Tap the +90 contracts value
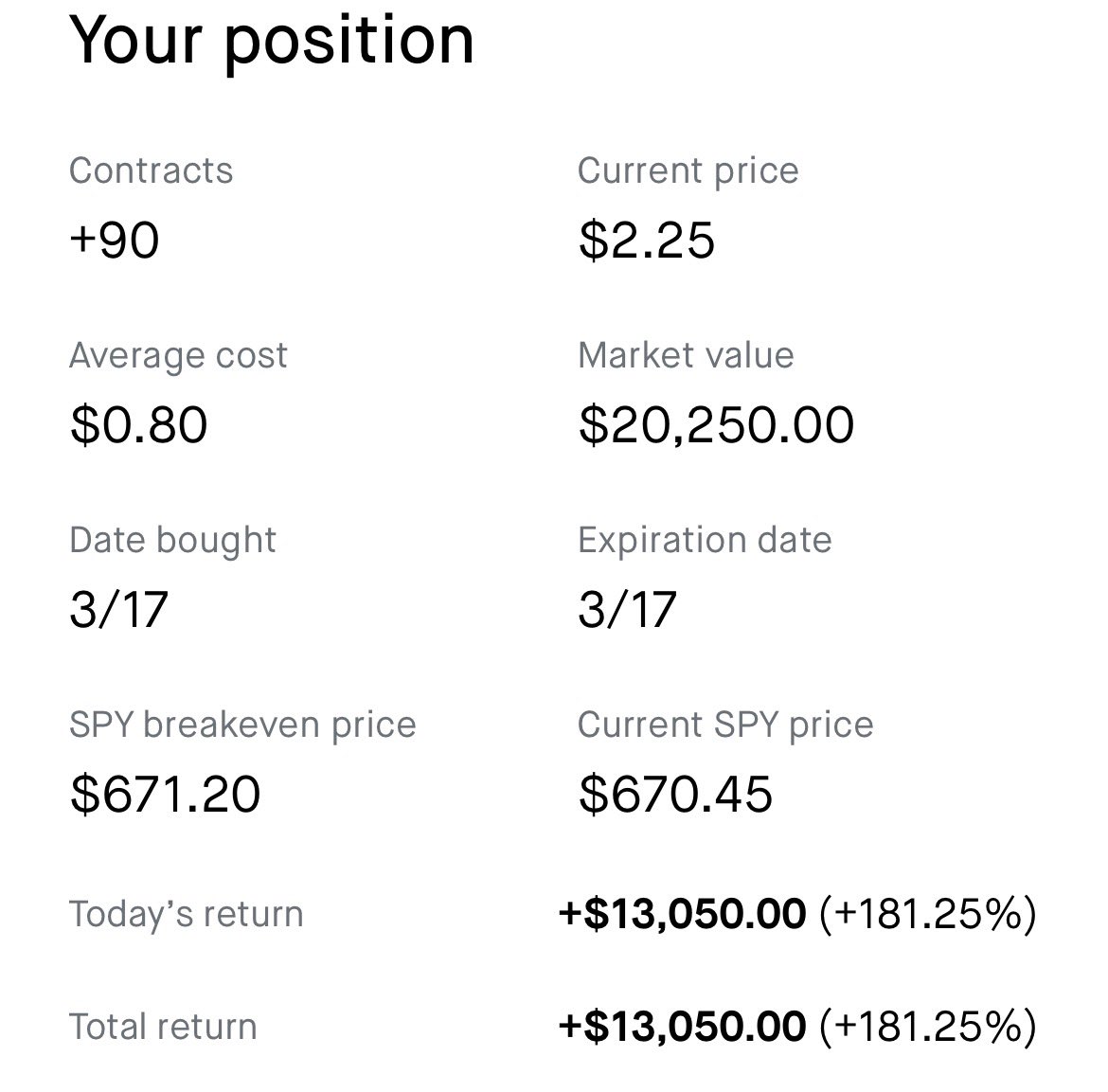The image size is (1108, 1092). (115, 239)
